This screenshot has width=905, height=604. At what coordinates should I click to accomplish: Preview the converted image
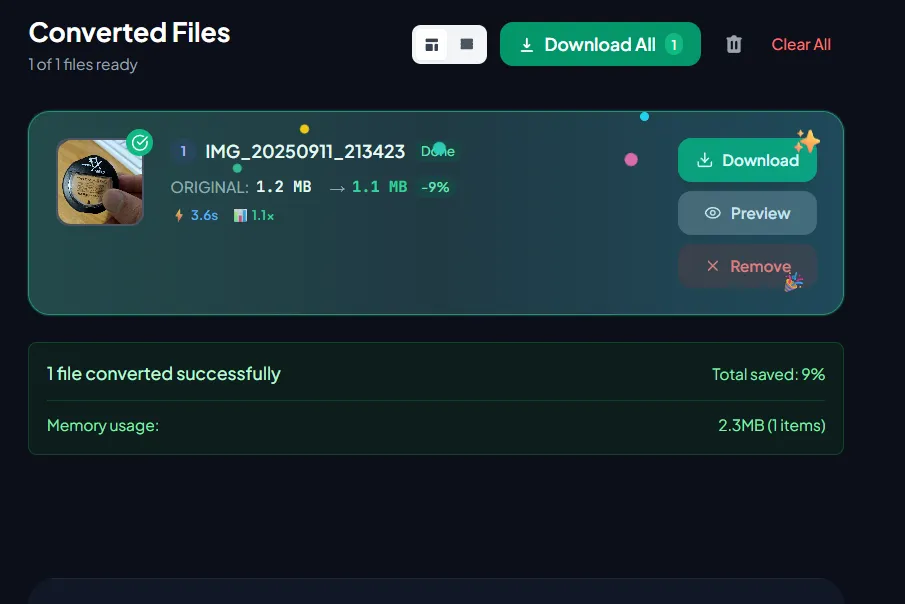point(747,213)
